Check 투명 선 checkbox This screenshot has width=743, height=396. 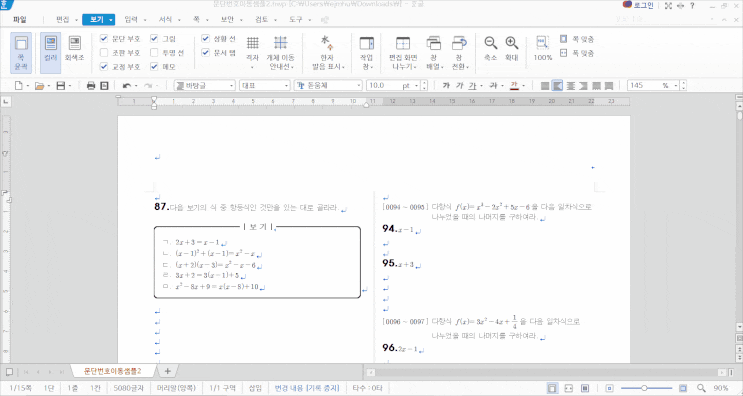pyautogui.click(x=154, y=53)
